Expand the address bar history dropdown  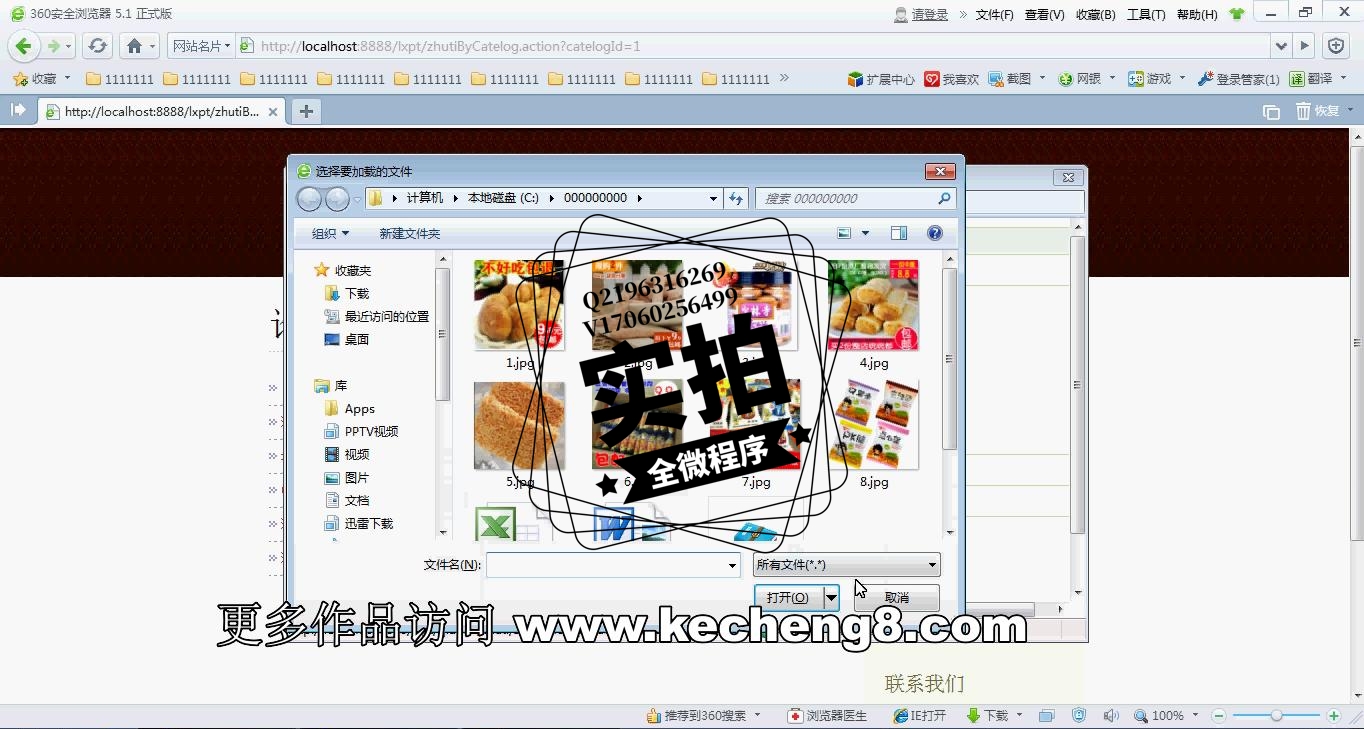coord(1281,46)
